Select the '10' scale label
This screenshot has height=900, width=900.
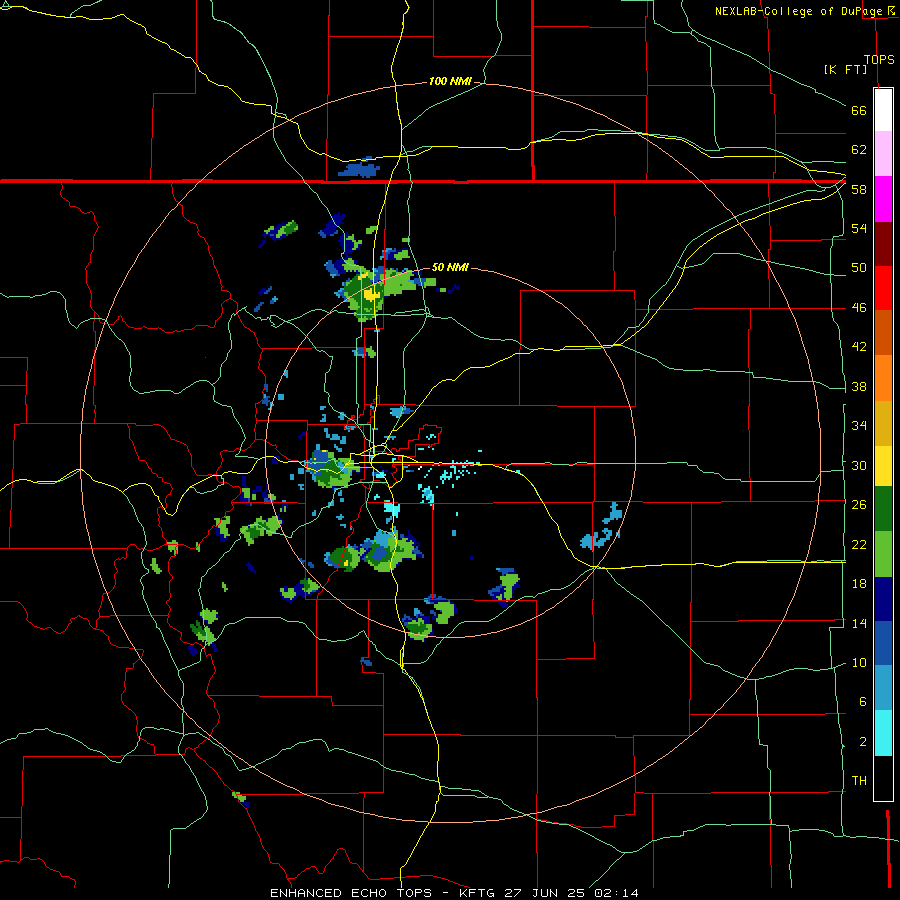(x=859, y=662)
